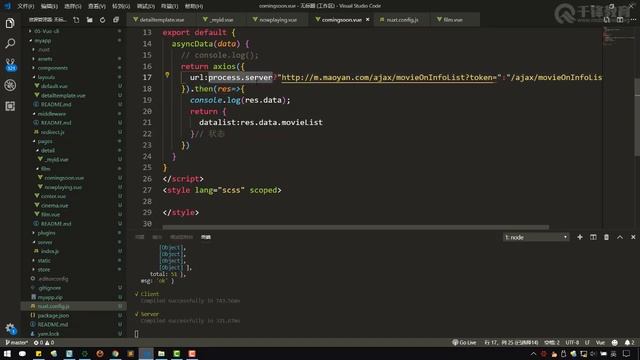The height and width of the screenshot is (360, 640).
Task: Click errors and warnings count in status bar
Action: [44, 342]
